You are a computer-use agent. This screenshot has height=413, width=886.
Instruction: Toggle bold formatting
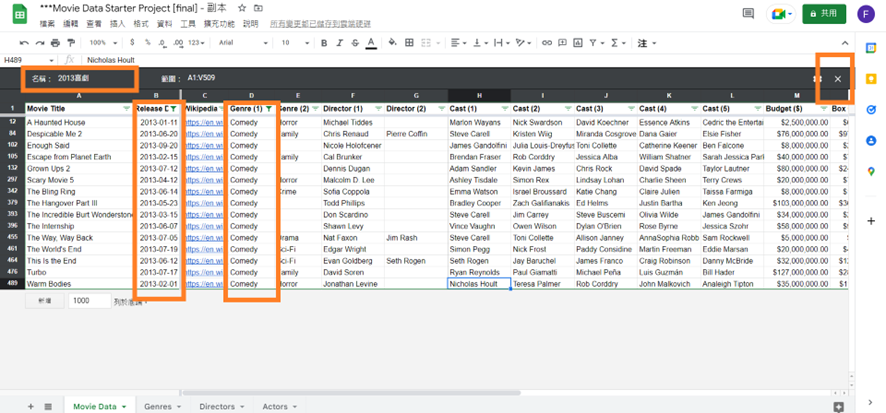[324, 43]
